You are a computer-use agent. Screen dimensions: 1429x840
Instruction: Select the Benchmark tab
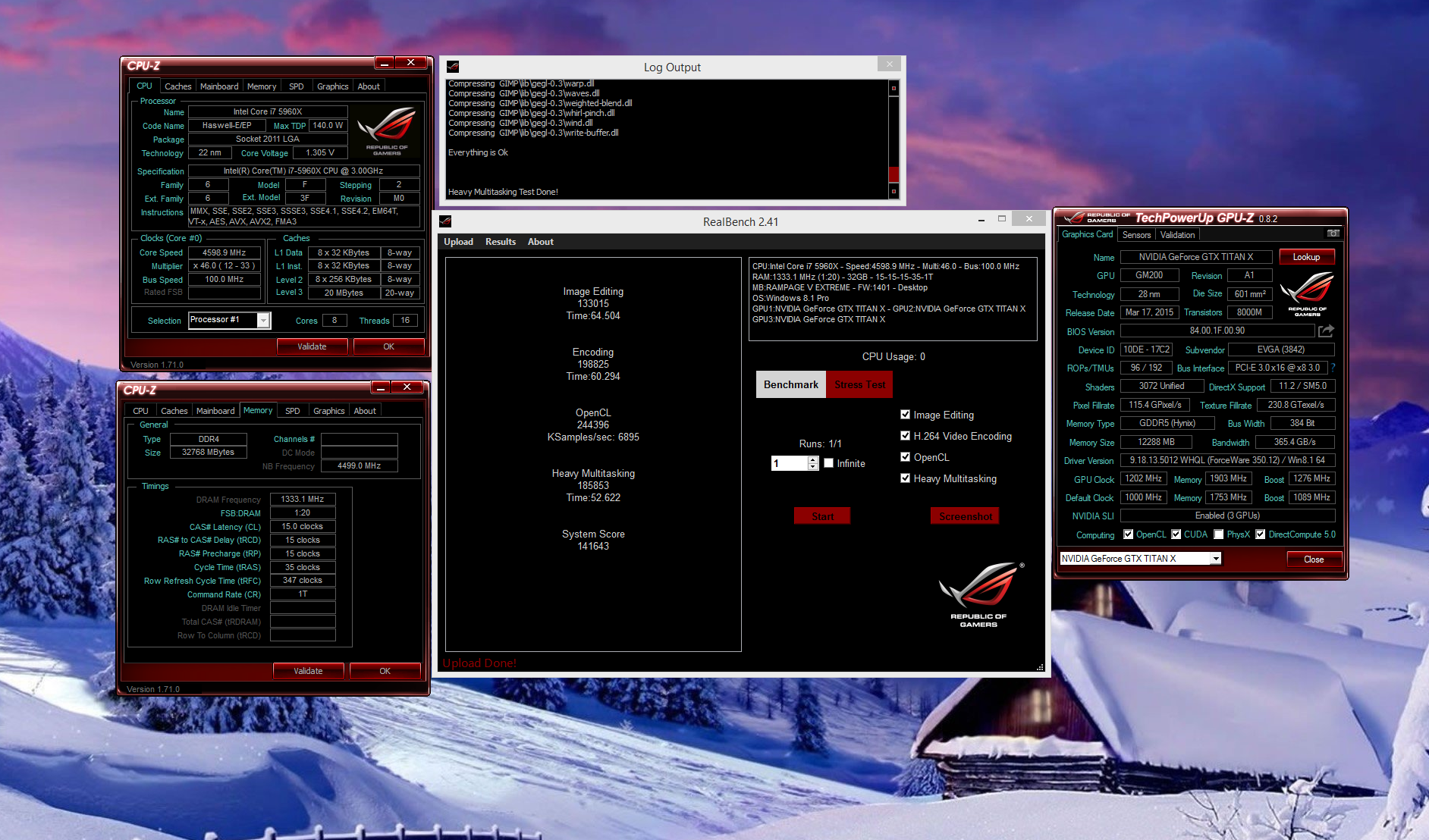point(791,384)
